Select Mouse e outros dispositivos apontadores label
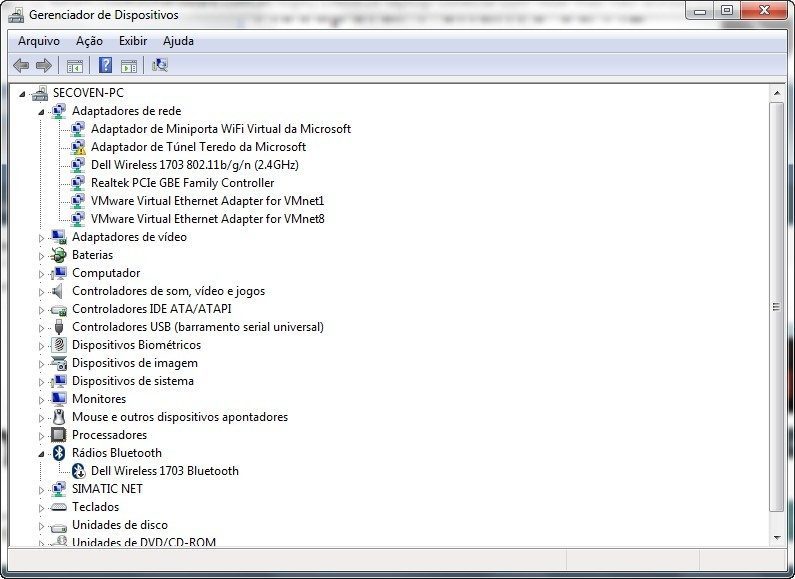 click(180, 417)
